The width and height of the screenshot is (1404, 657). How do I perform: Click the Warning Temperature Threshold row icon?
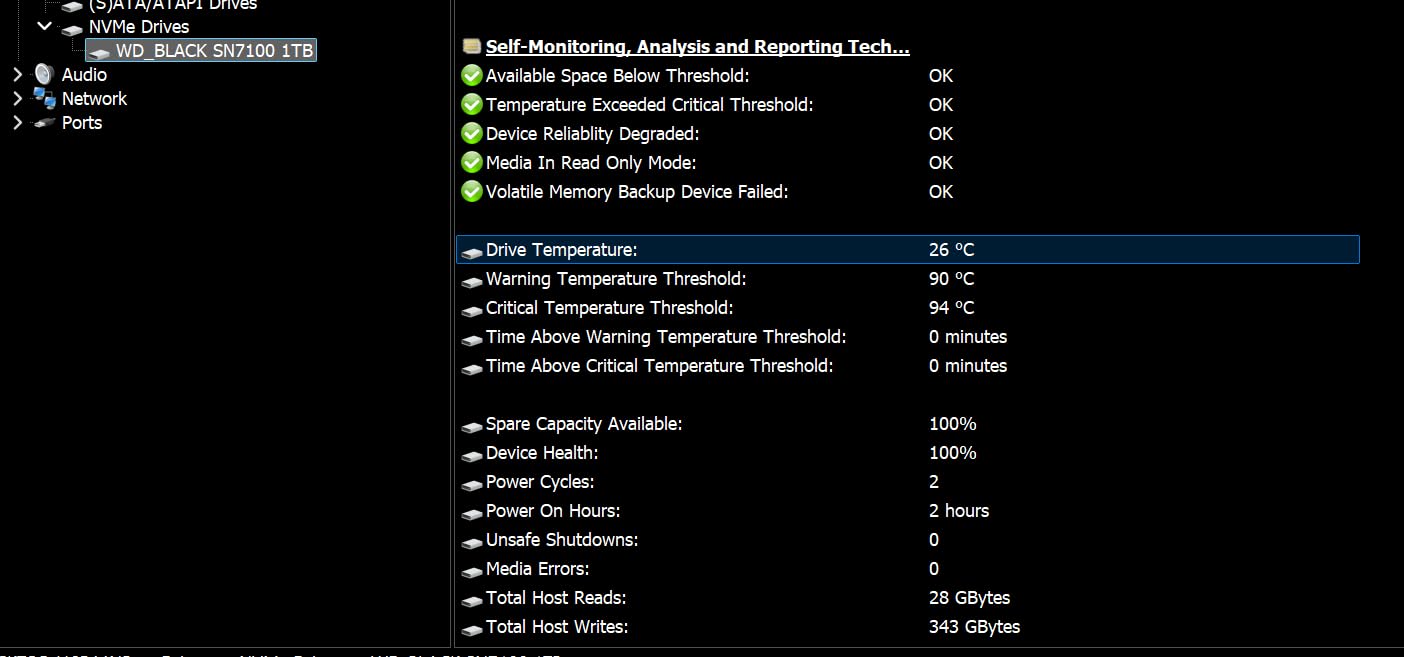click(472, 281)
